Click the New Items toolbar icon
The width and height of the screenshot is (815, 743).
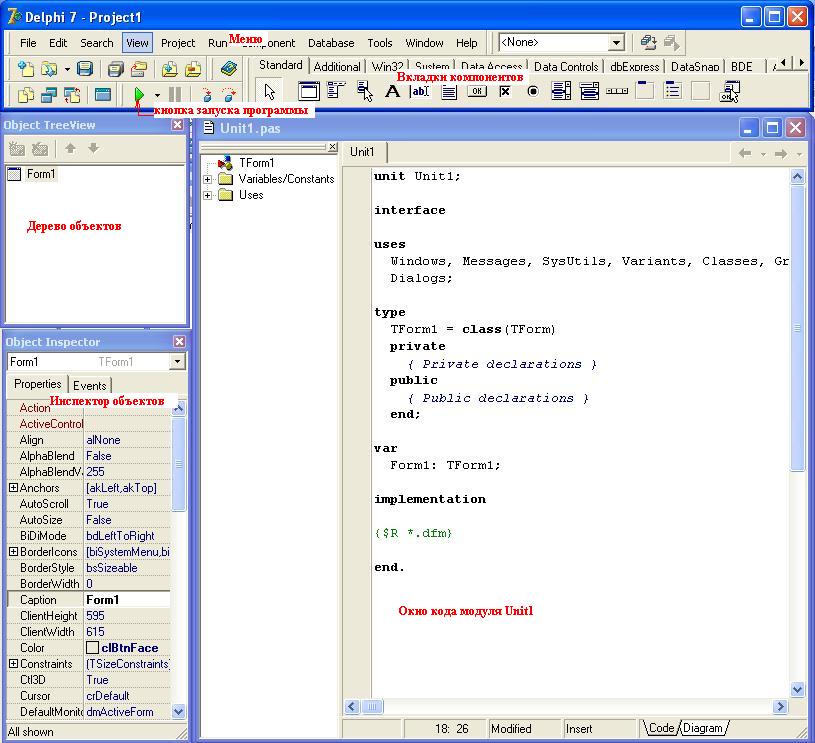tap(25, 69)
